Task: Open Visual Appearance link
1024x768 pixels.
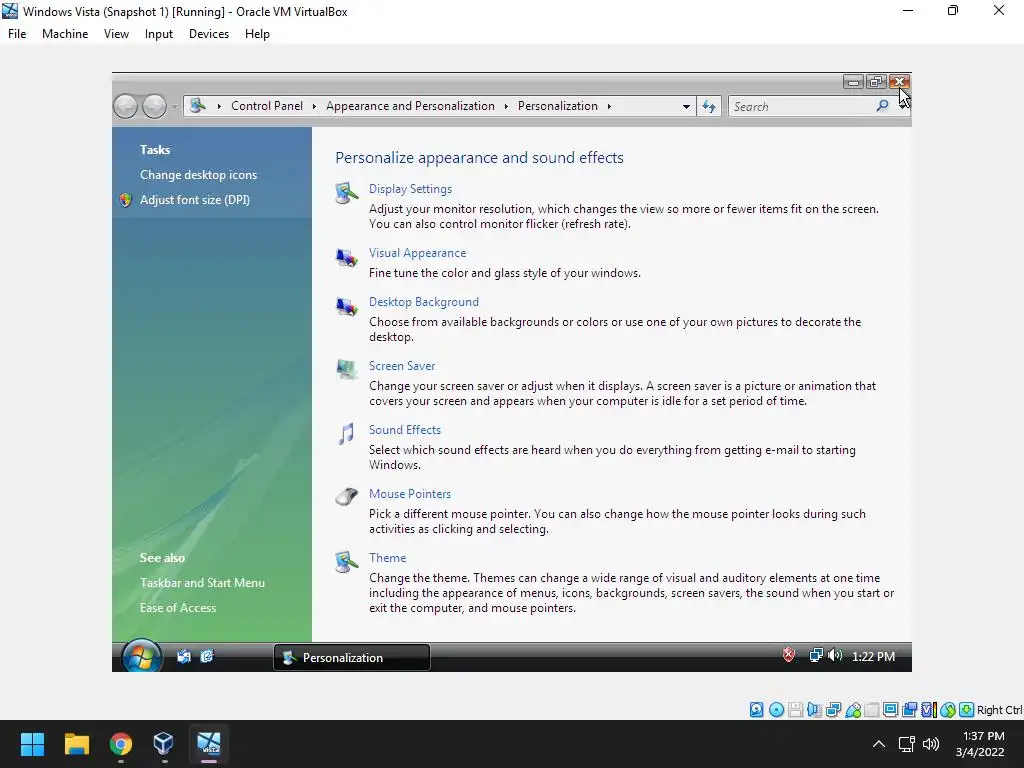Action: point(417,253)
